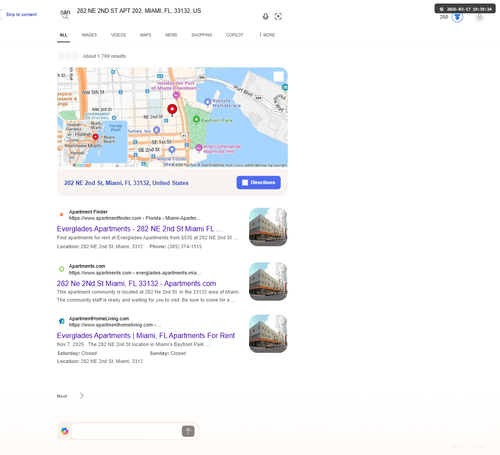Click the search box with the address query
This screenshot has height=455, width=500.
pos(167,11)
